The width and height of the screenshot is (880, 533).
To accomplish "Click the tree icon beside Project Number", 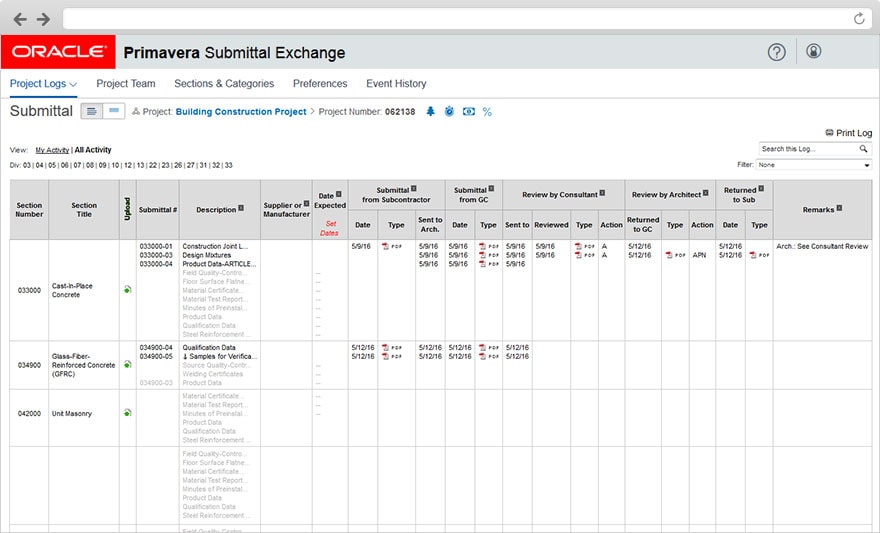I will (430, 111).
